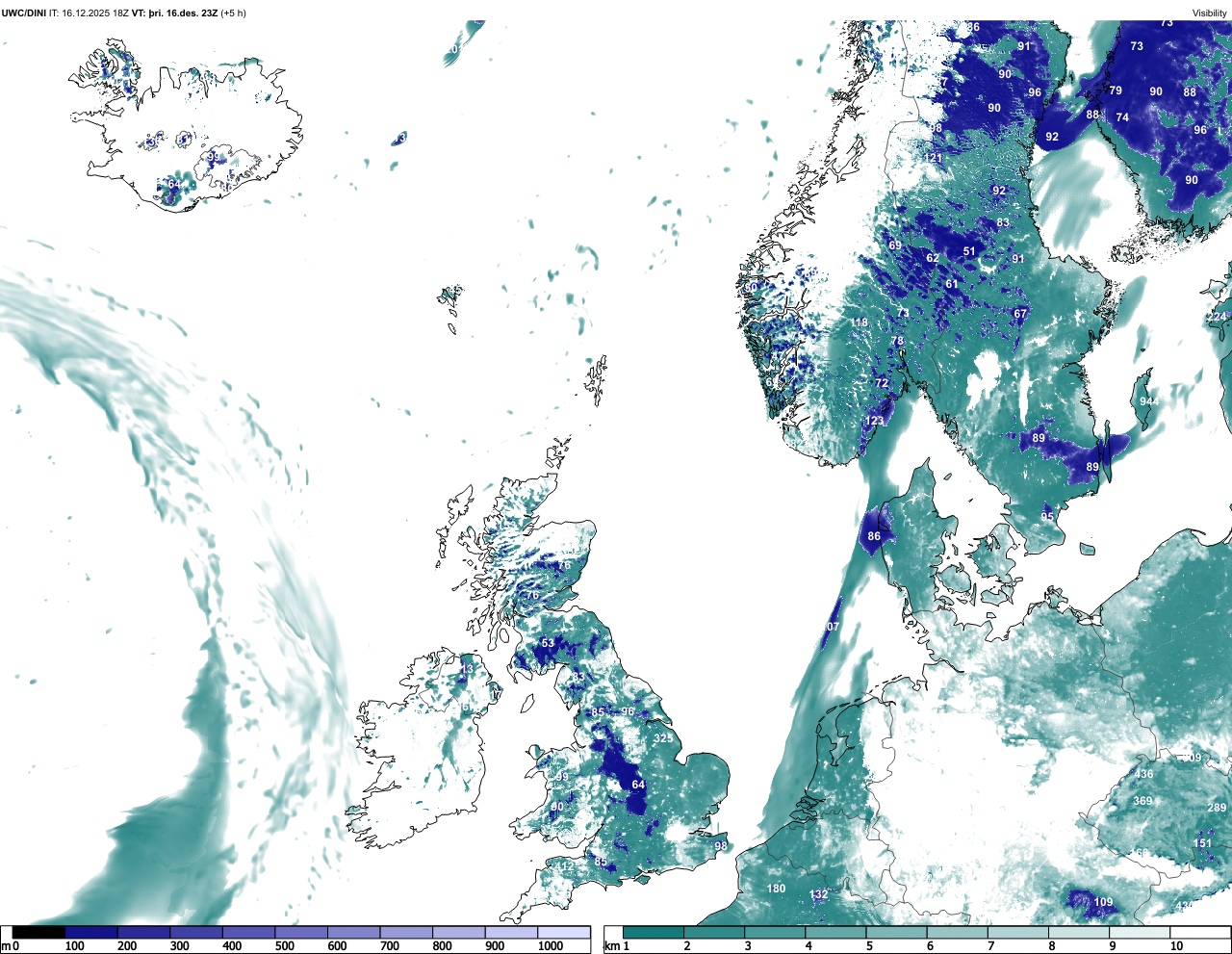This screenshot has width=1232, height=954.
Task: Click the '412' value over southwest England
Action: coord(565,867)
